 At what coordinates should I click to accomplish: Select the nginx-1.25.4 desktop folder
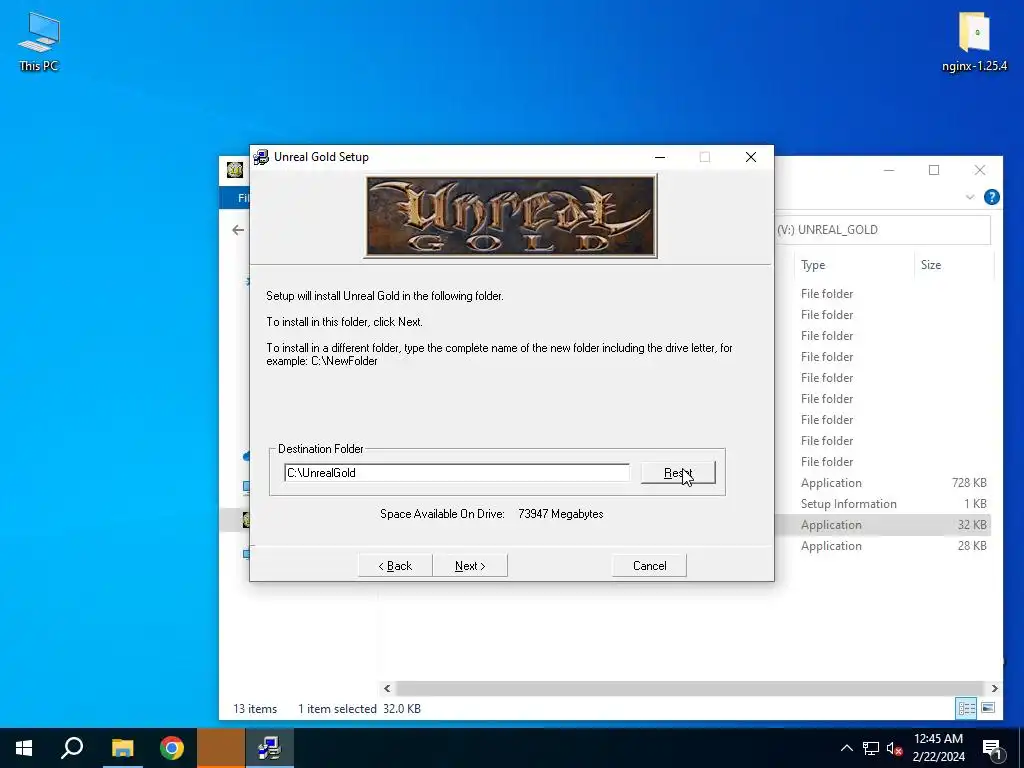[974, 42]
